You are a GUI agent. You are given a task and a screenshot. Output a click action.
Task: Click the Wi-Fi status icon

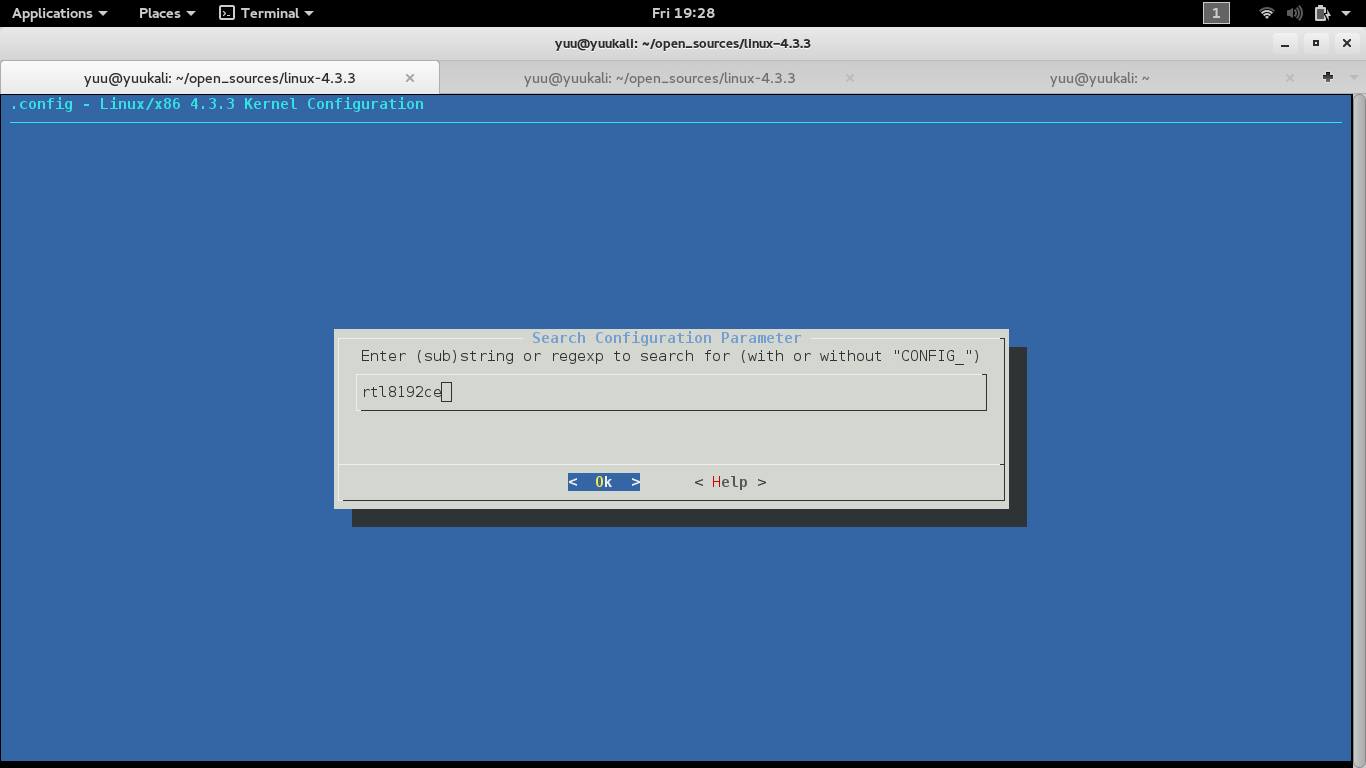[1267, 13]
